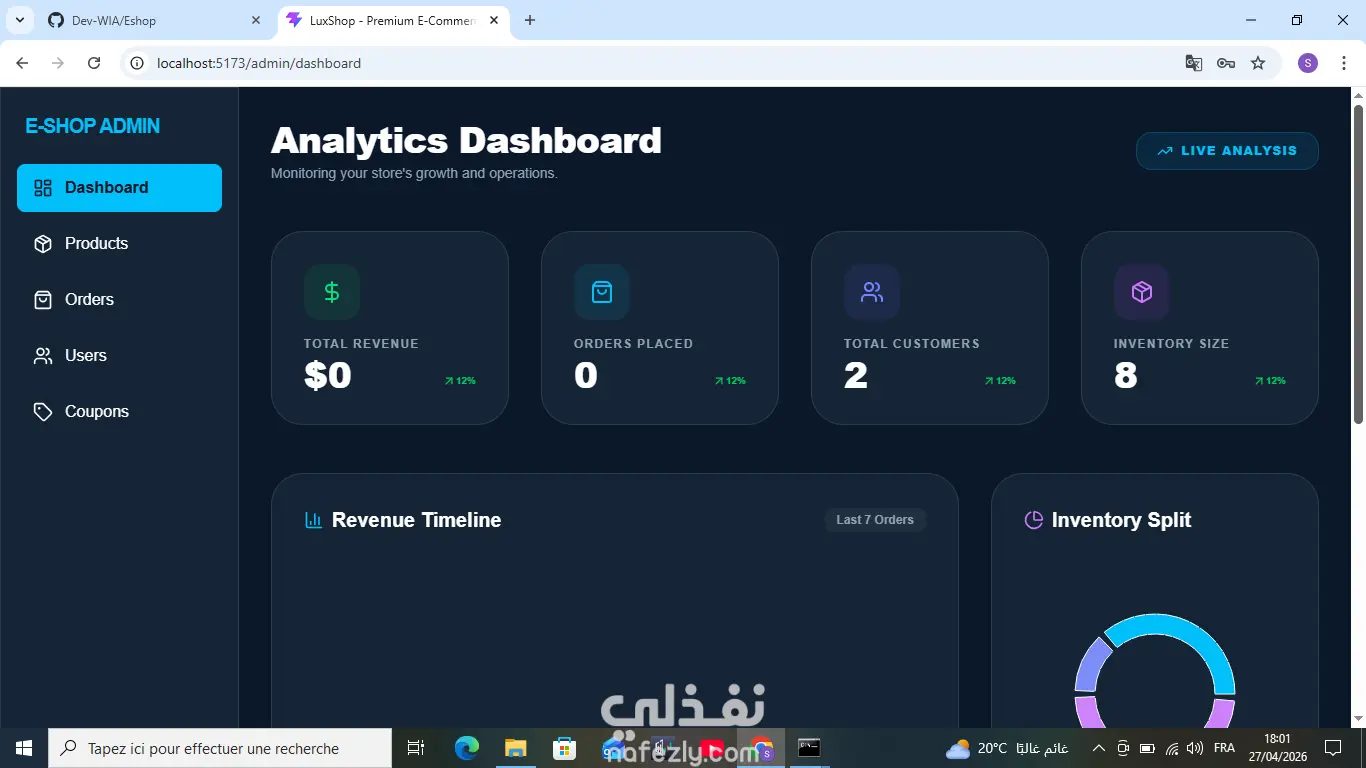Image resolution: width=1366 pixels, height=768 pixels.
Task: Click the bar chart icon beside Revenue Timeline
Action: pyautogui.click(x=314, y=520)
